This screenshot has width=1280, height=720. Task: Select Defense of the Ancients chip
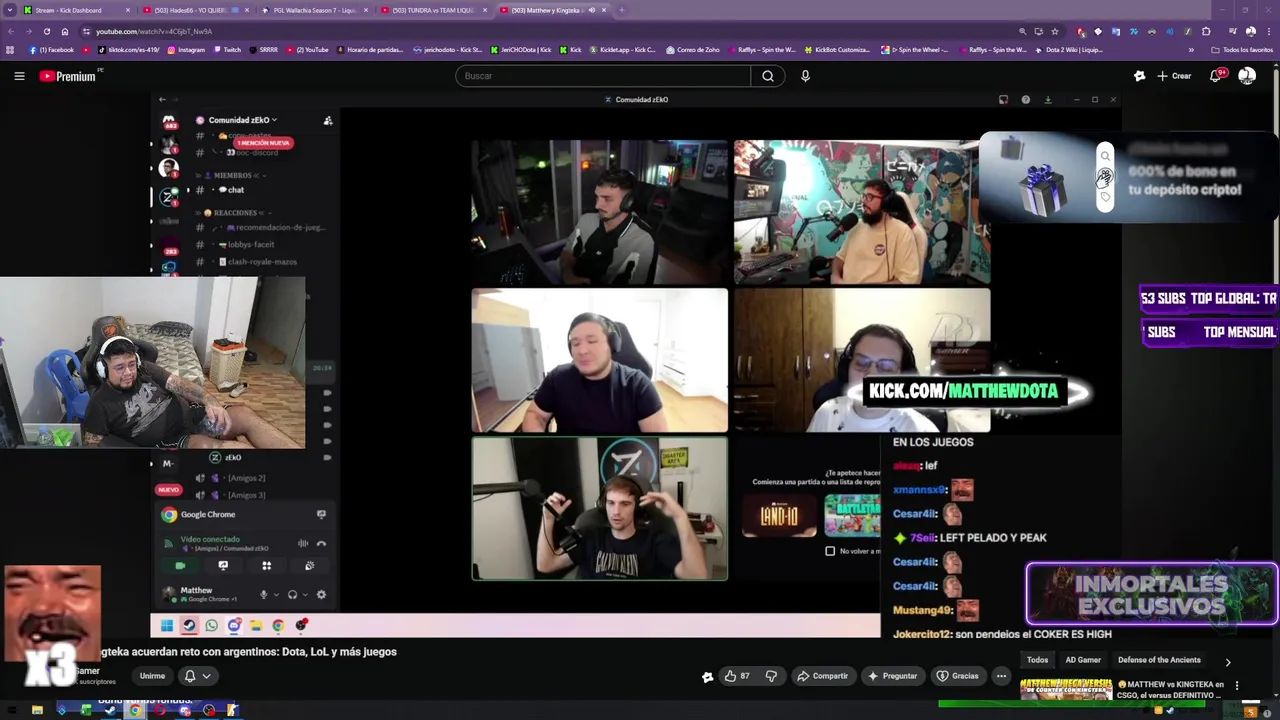(1159, 660)
